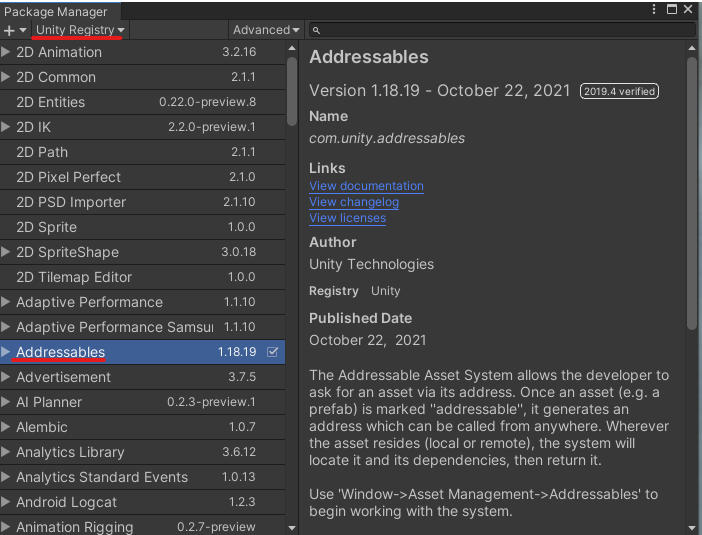The height and width of the screenshot is (535, 702).
Task: Select the 2D Pixel Perfect package
Action: coord(142,177)
